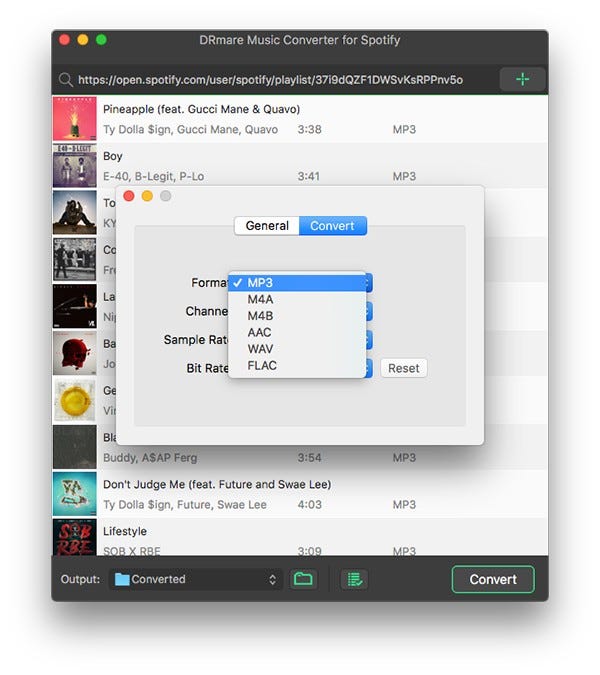Click the 3:38 duration value

point(309,130)
